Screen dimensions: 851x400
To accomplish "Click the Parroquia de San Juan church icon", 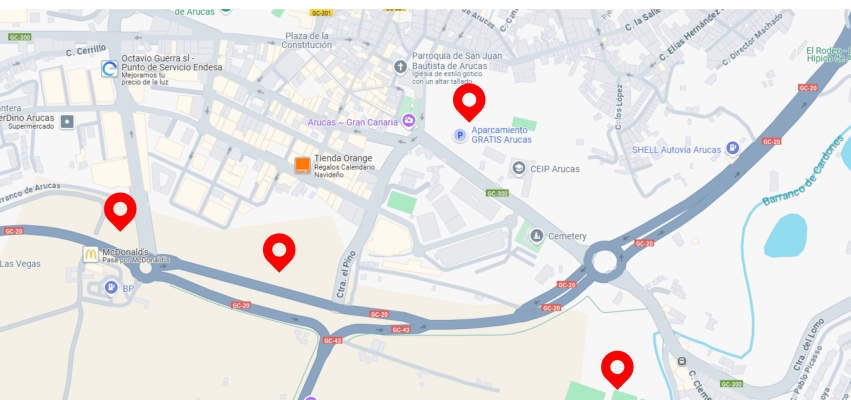I will [400, 67].
